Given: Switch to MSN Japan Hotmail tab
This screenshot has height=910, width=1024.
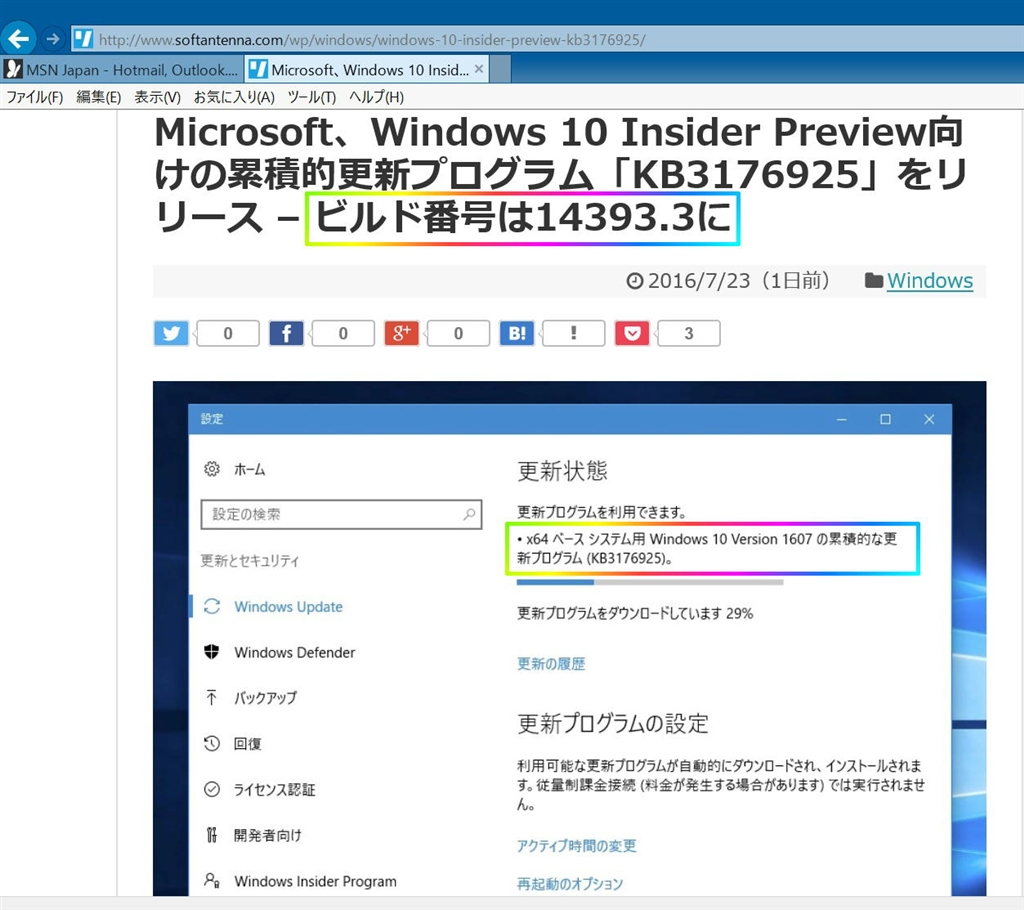Looking at the screenshot, I should click(122, 69).
